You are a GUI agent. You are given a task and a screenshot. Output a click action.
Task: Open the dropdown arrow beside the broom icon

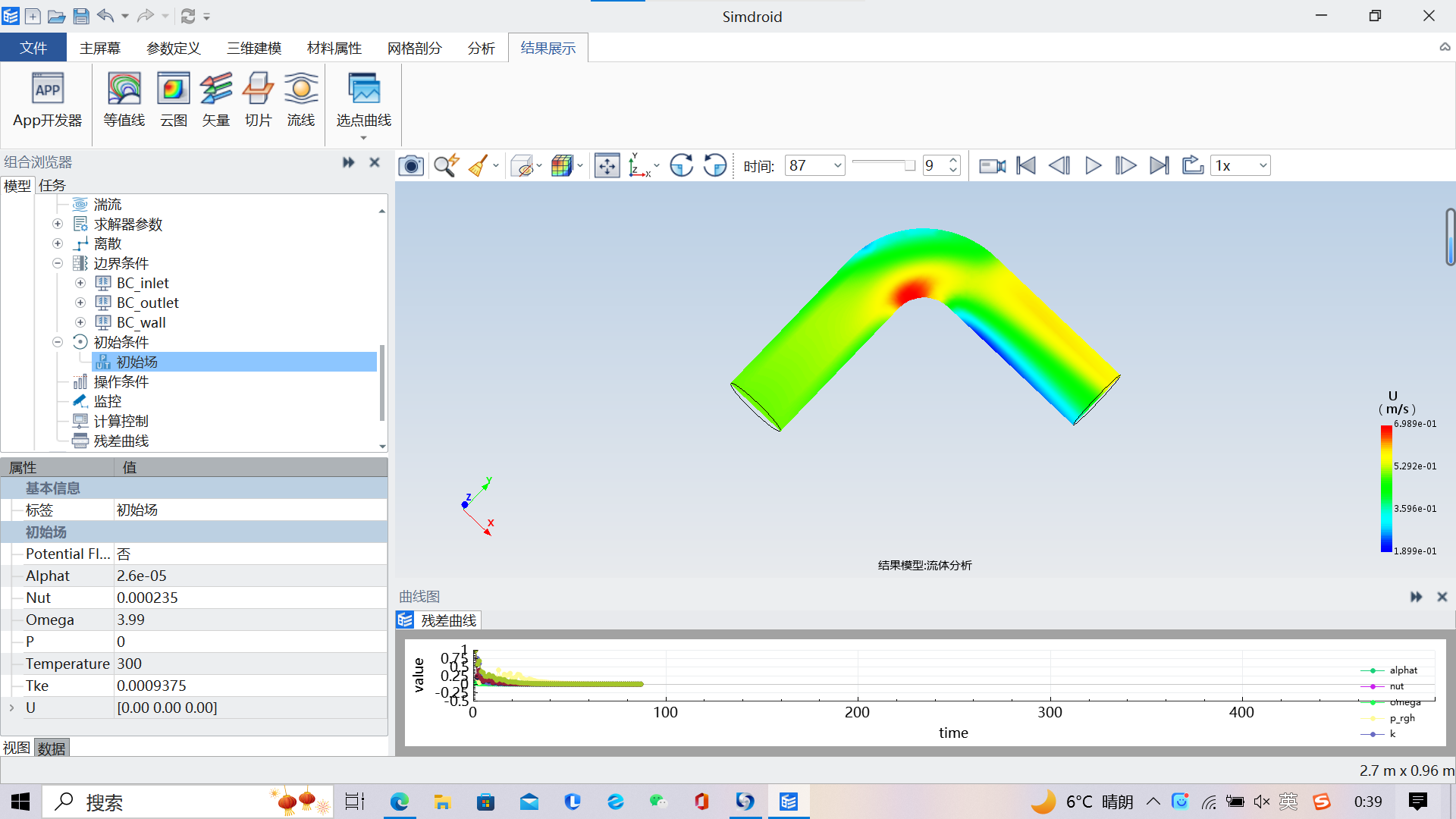click(496, 166)
